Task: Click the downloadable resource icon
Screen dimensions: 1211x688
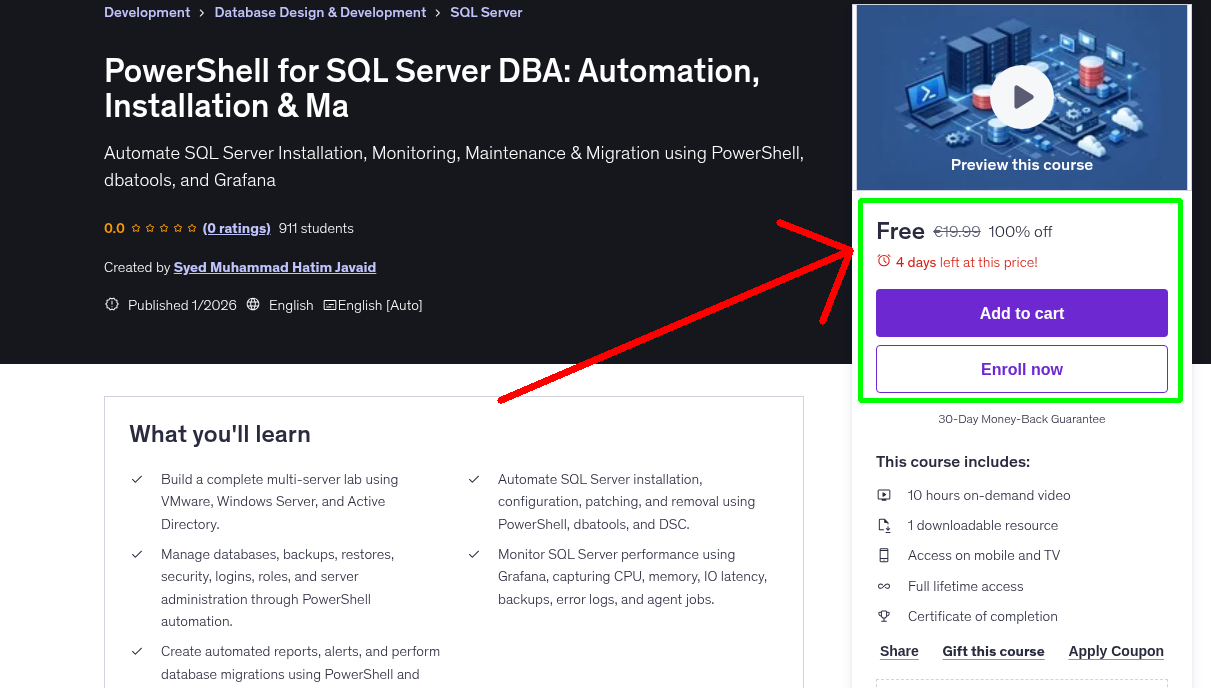Action: click(883, 524)
